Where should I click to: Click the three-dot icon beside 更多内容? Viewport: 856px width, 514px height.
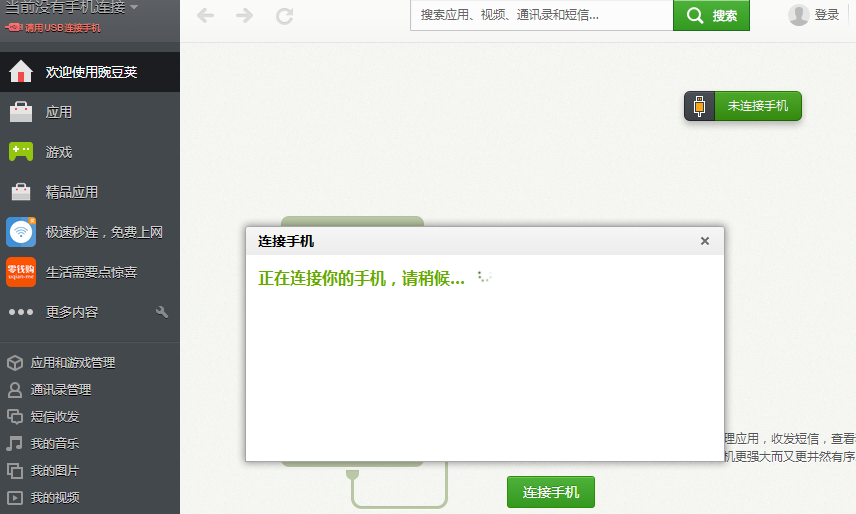(x=21, y=312)
